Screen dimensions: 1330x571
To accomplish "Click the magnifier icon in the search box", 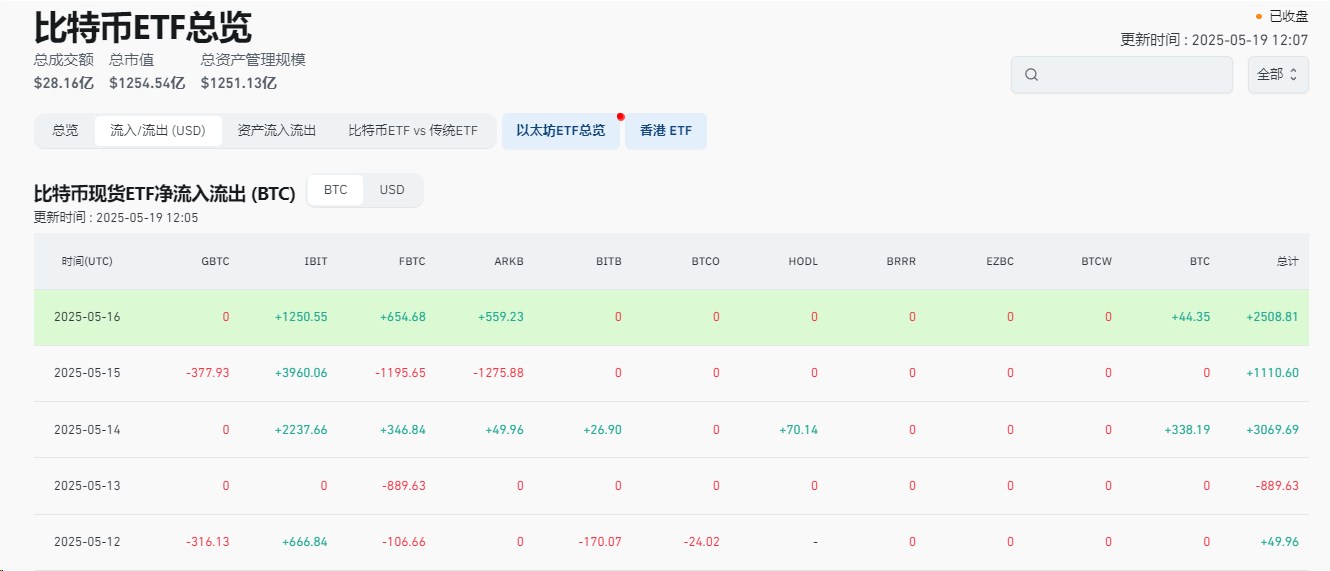I will 1032,75.
